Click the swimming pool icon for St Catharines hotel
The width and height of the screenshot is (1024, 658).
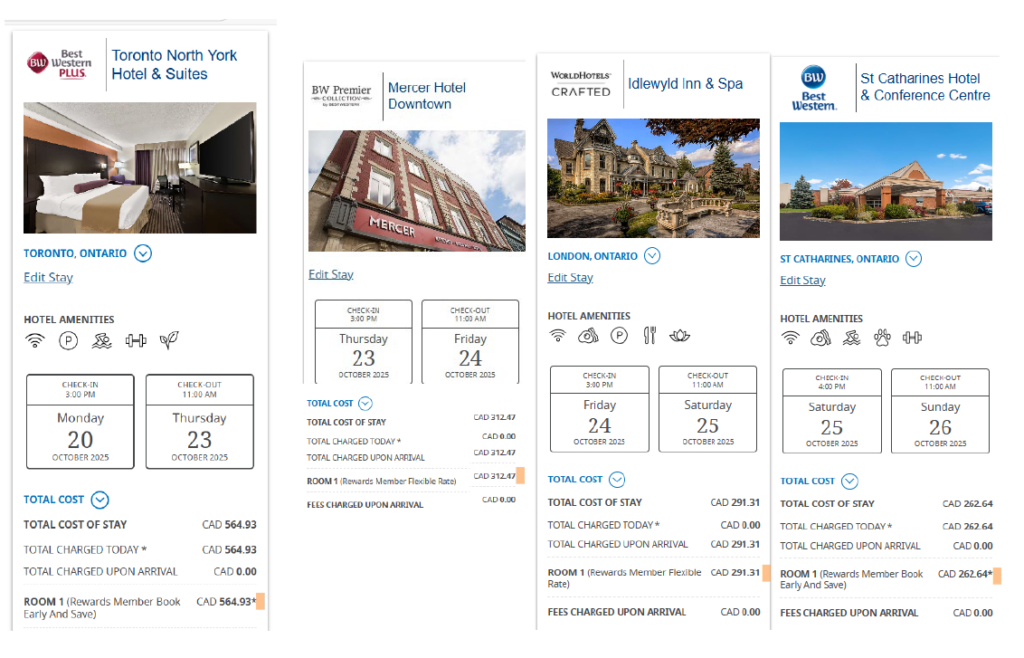tap(852, 337)
